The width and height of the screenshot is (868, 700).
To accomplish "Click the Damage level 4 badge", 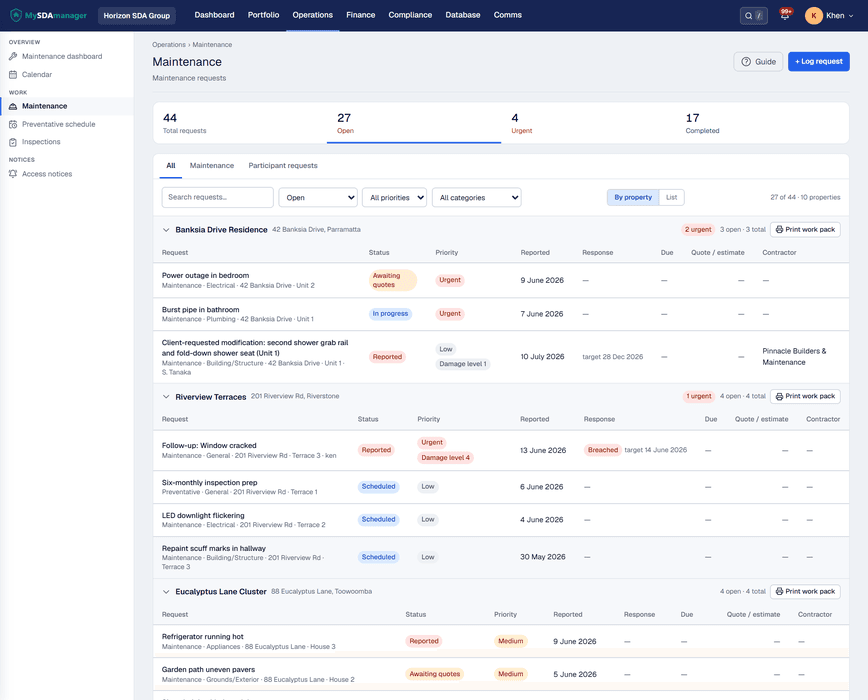I will click(445, 458).
